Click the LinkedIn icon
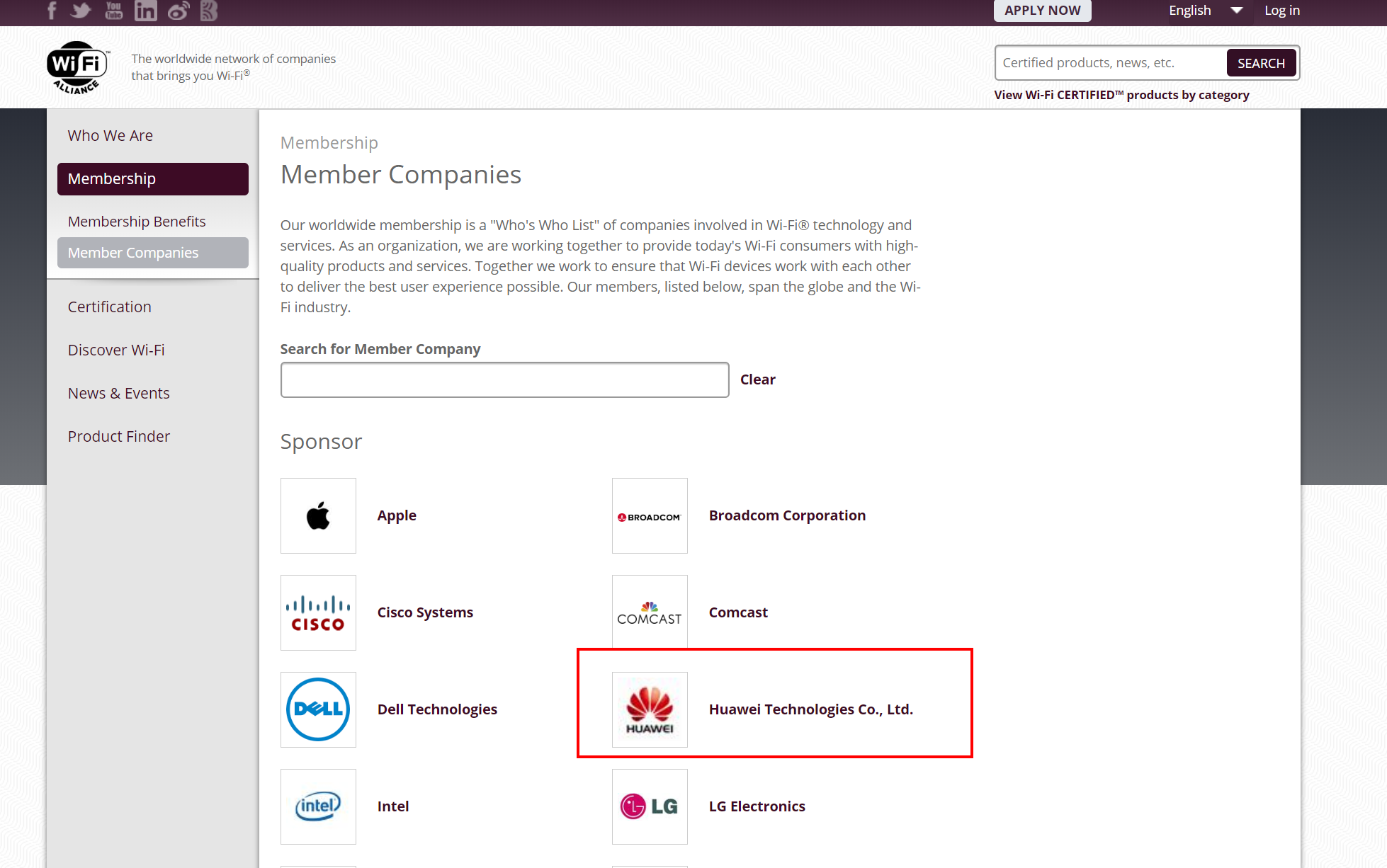Screen dimensions: 1387x868 click(x=145, y=11)
